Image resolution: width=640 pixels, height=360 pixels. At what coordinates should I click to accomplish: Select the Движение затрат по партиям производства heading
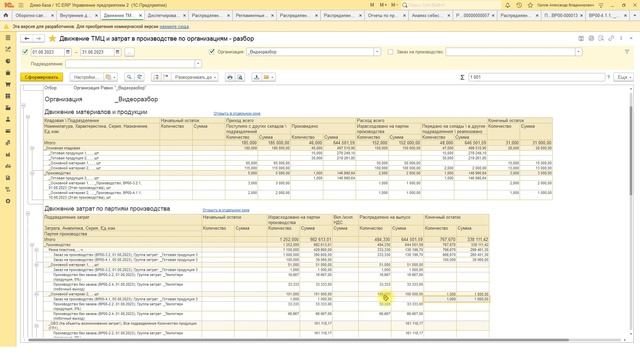(107, 209)
